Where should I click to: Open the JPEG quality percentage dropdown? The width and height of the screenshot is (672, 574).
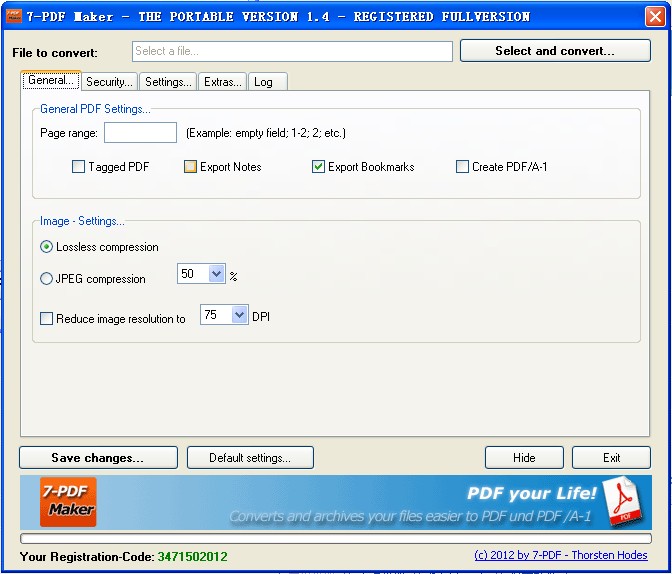pos(216,273)
